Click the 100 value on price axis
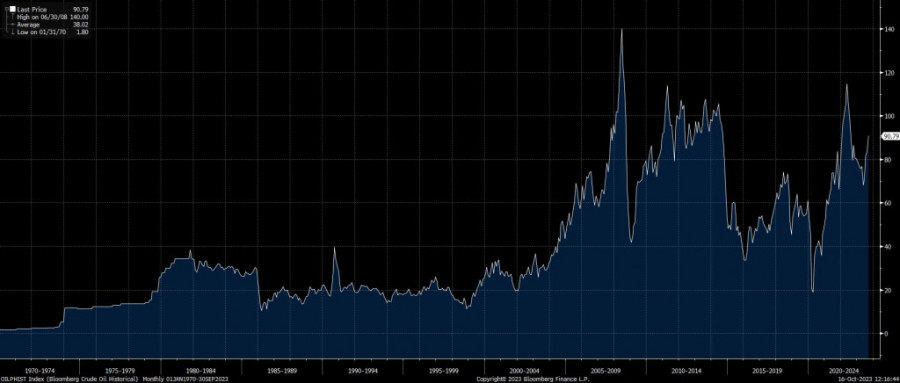The image size is (900, 383). pyautogui.click(x=889, y=116)
